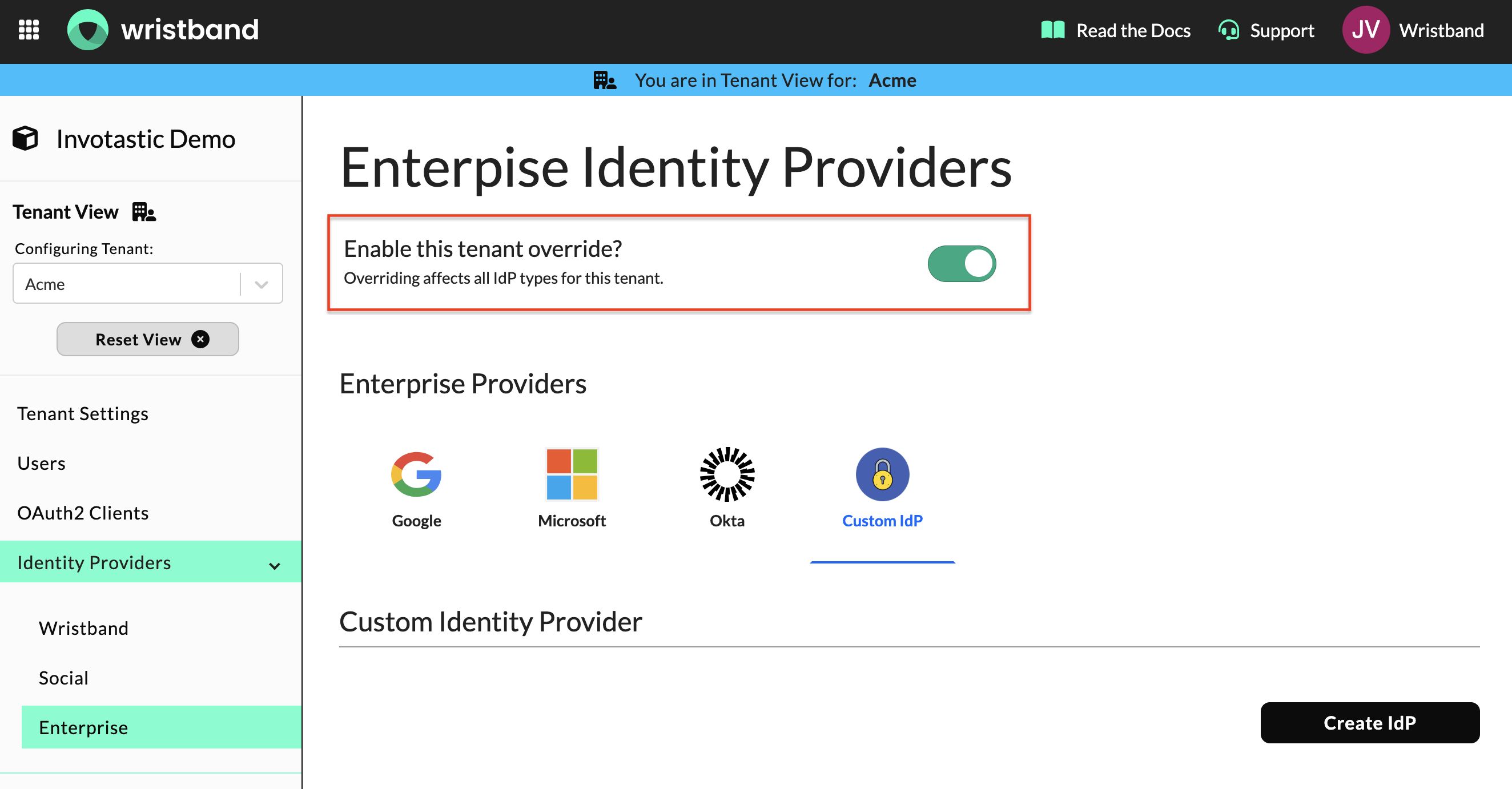Open the Support link
Image resolution: width=1512 pixels, height=789 pixels.
(x=1281, y=30)
